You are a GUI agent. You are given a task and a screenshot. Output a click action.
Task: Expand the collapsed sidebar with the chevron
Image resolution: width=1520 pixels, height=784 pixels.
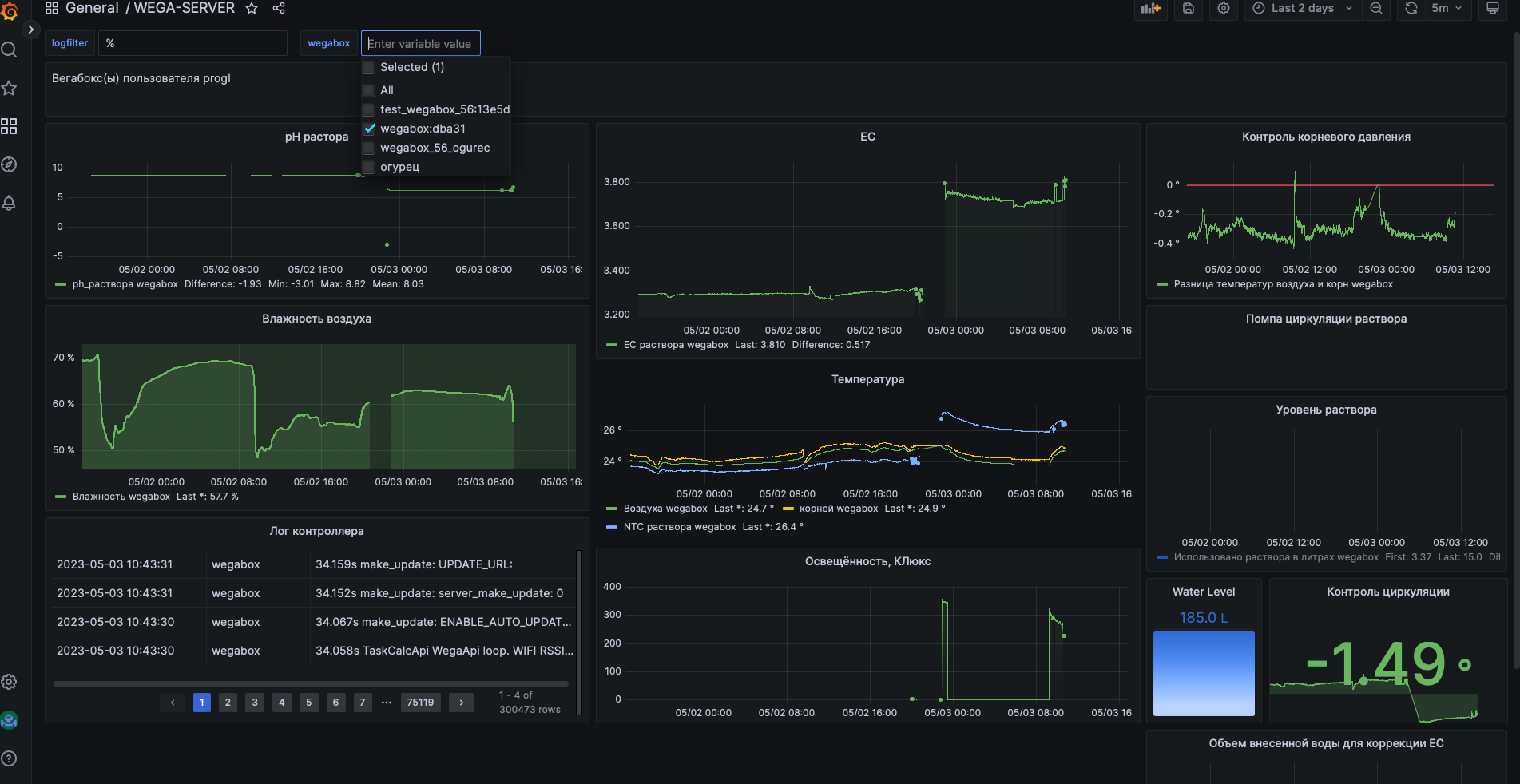click(30, 30)
